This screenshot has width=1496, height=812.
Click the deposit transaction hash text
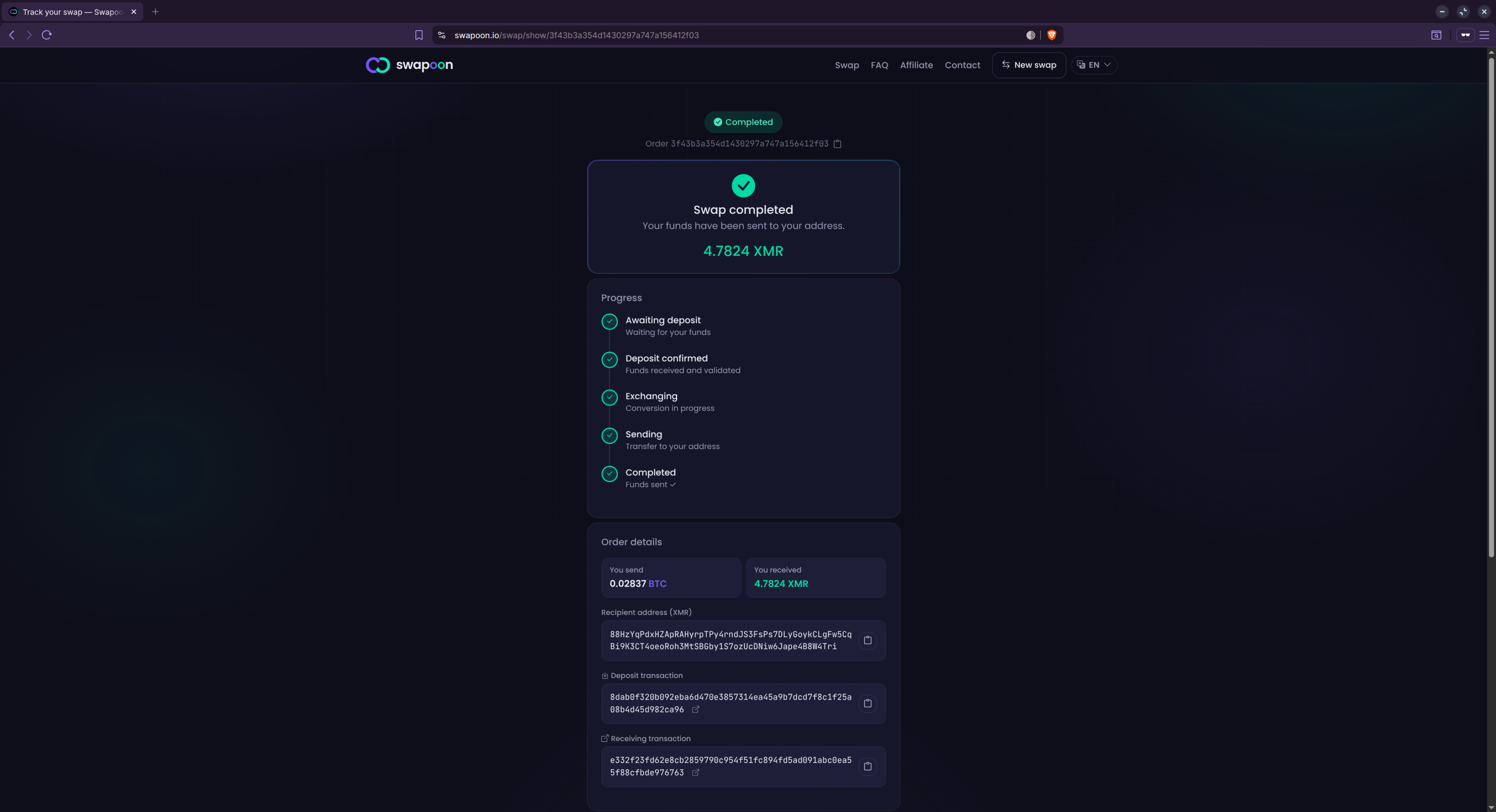tap(730, 703)
